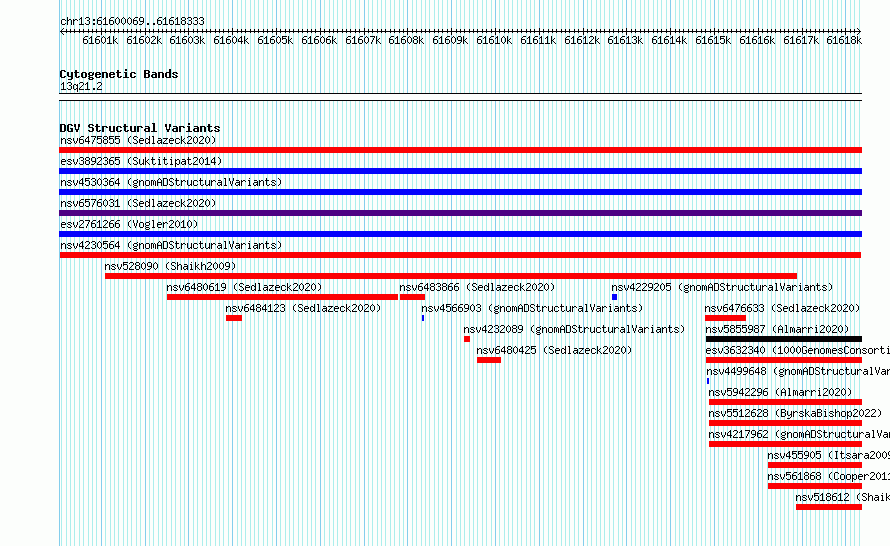
Task: Select nsv6576031 (Sedlazeck2020) label
Action: click(x=138, y=203)
